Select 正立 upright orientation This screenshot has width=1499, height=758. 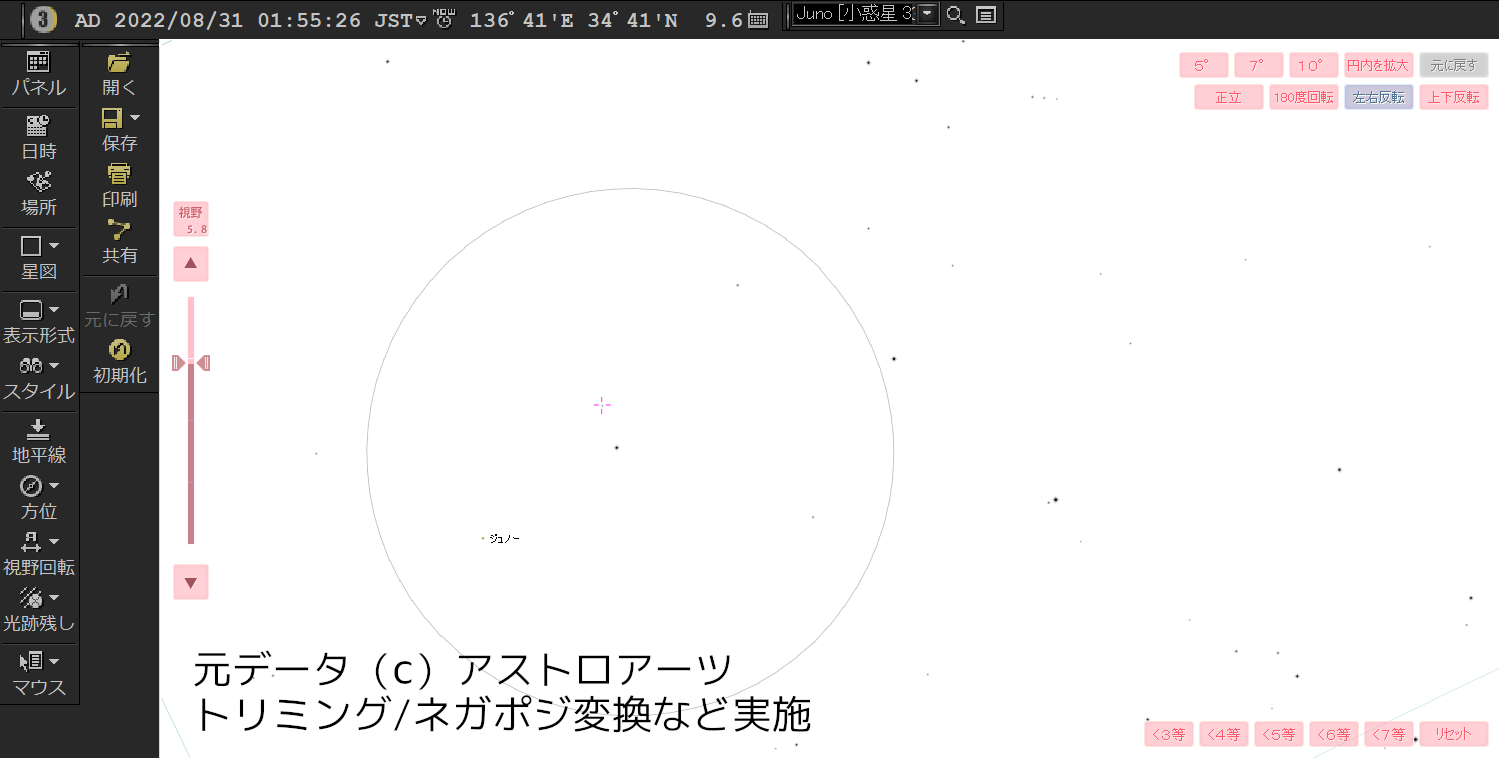[1229, 97]
